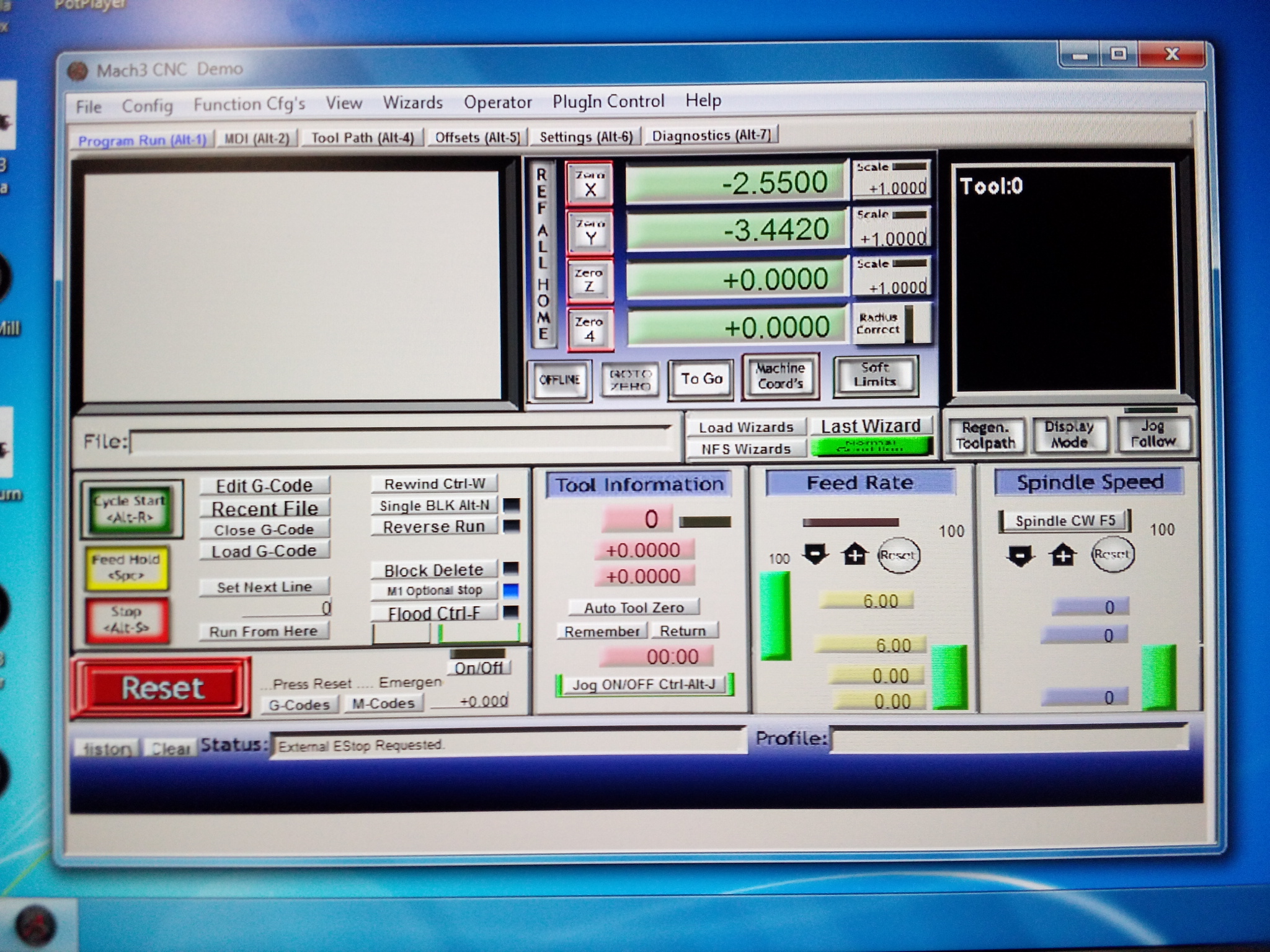Image resolution: width=1270 pixels, height=952 pixels.
Task: Hit the yellow Feed Hold button
Action: coord(127,567)
